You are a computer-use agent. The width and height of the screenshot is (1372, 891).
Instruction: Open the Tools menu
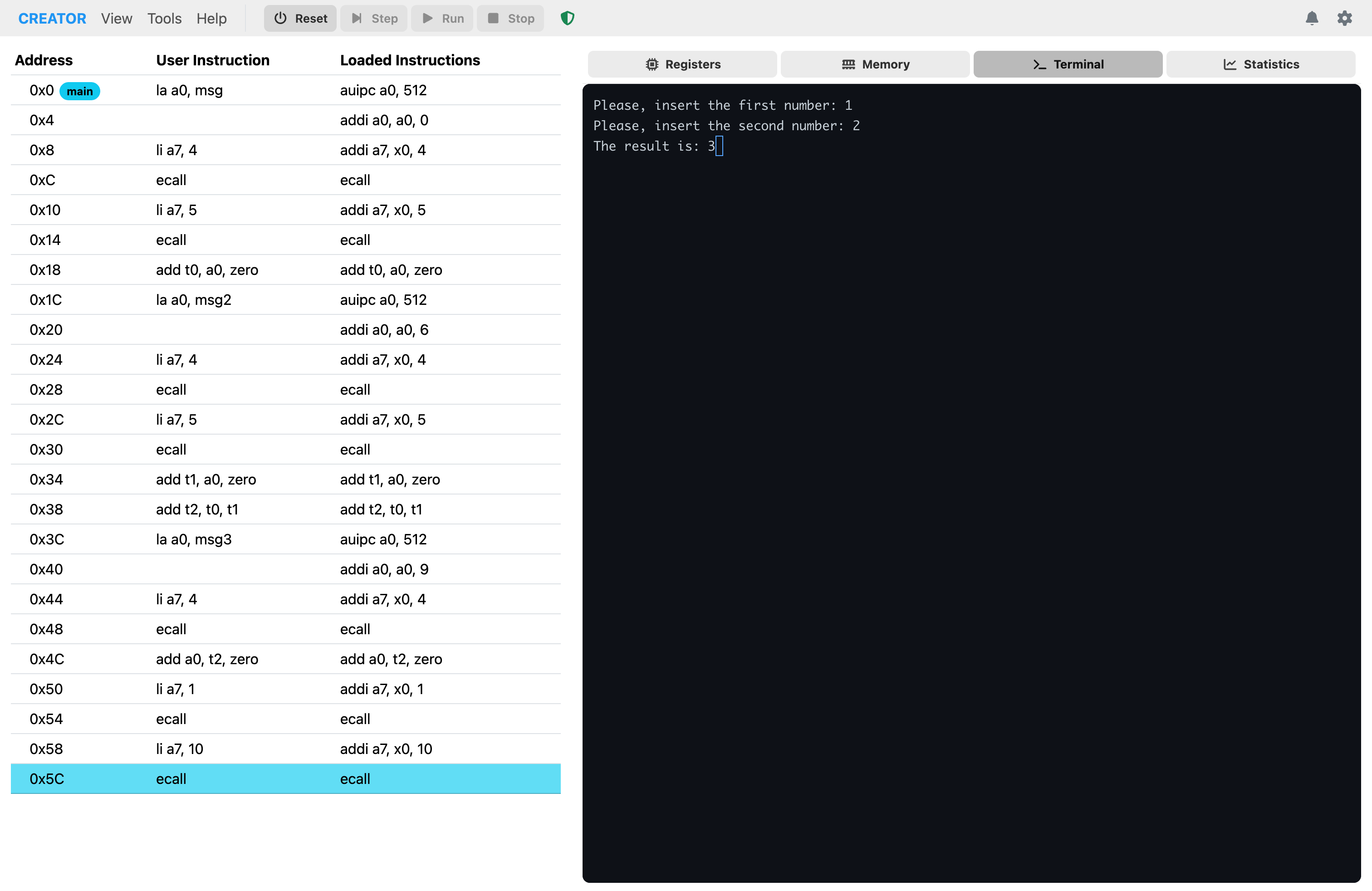tap(164, 18)
